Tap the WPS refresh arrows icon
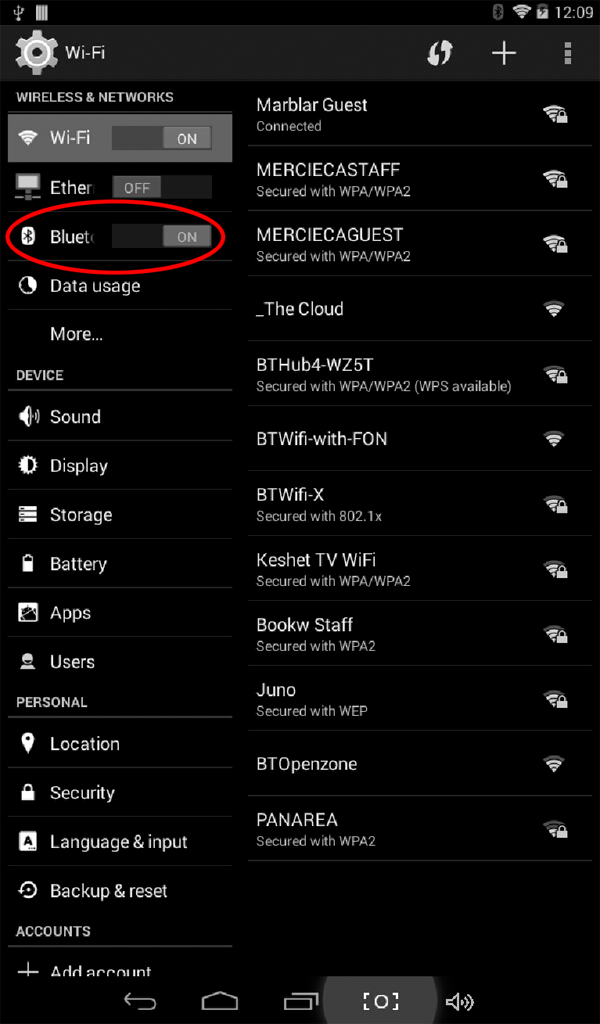The width and height of the screenshot is (600, 1024). [x=439, y=53]
